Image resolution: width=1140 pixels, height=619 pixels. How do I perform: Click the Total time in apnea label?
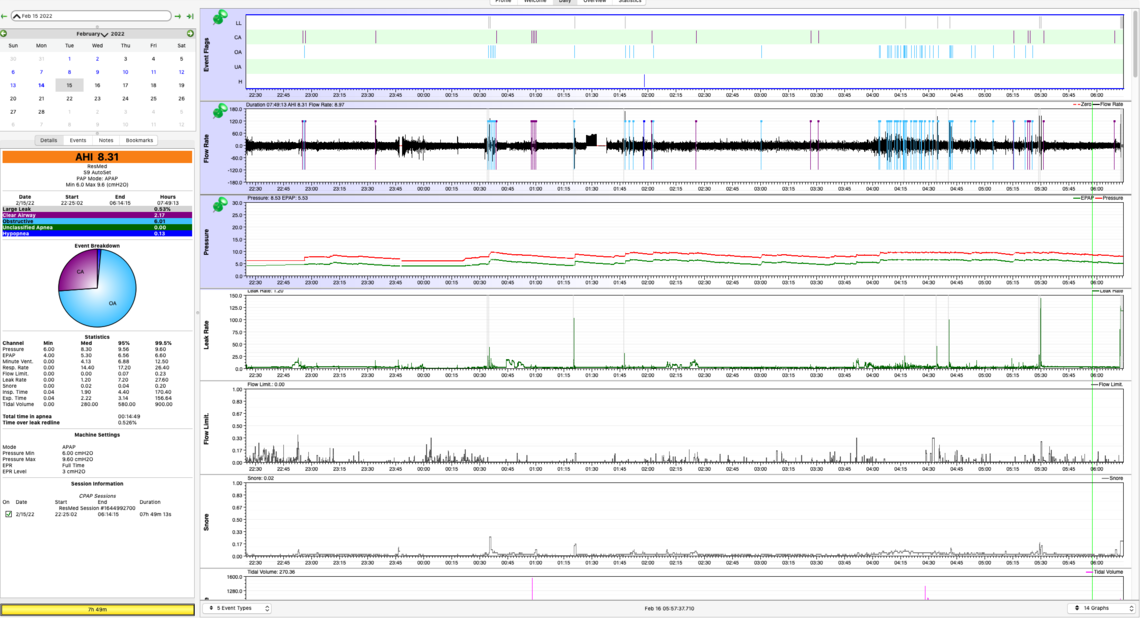(25, 417)
